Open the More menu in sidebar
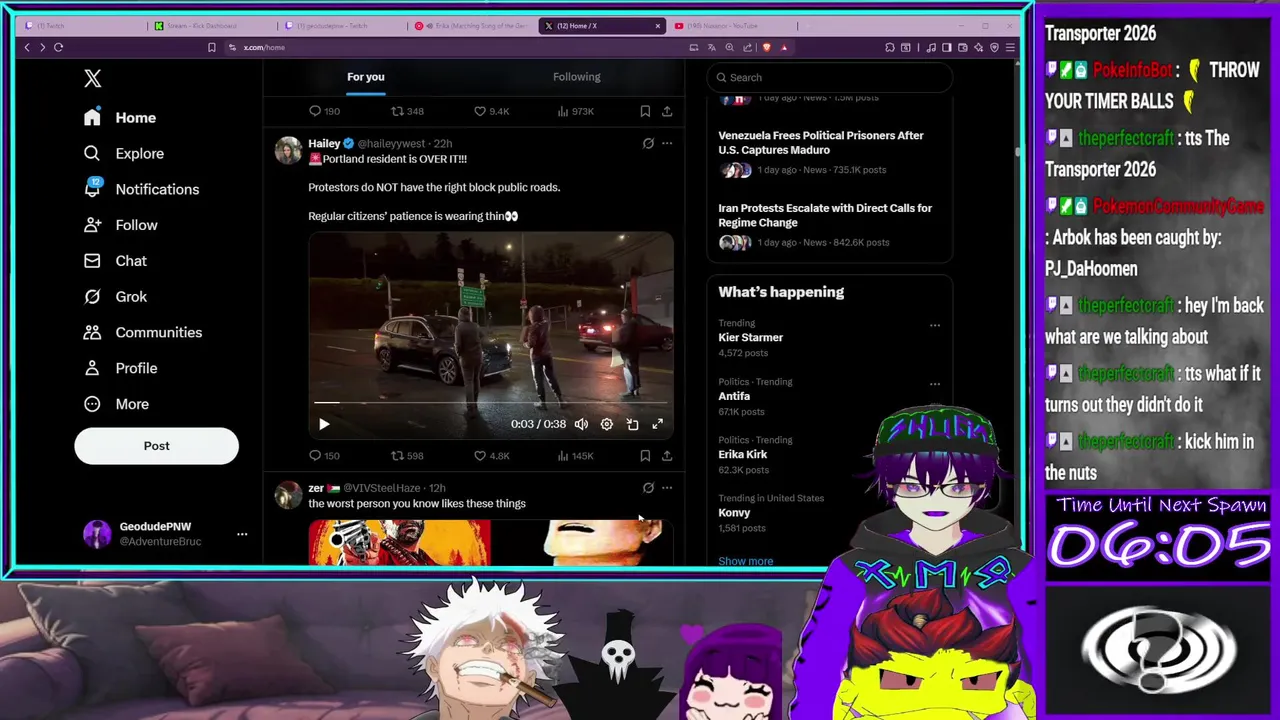The height and width of the screenshot is (720, 1280). coord(117,404)
